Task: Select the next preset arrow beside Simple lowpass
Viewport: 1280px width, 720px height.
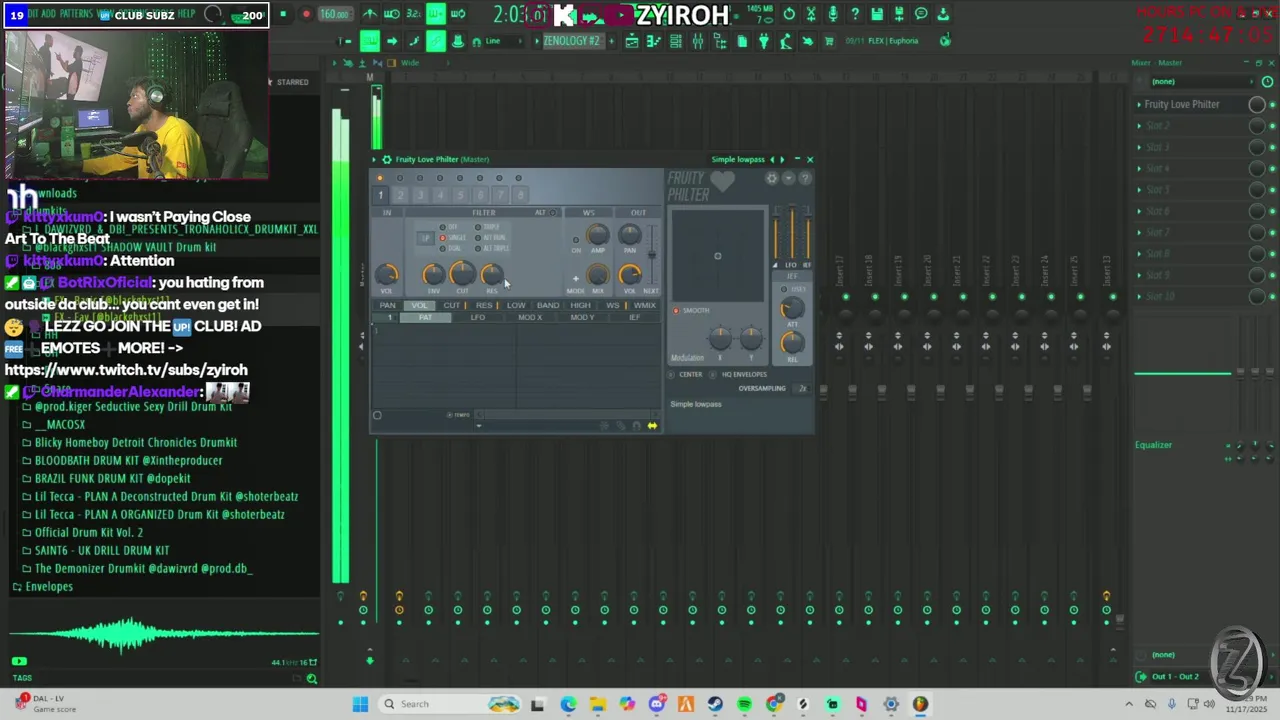Action: (782, 159)
